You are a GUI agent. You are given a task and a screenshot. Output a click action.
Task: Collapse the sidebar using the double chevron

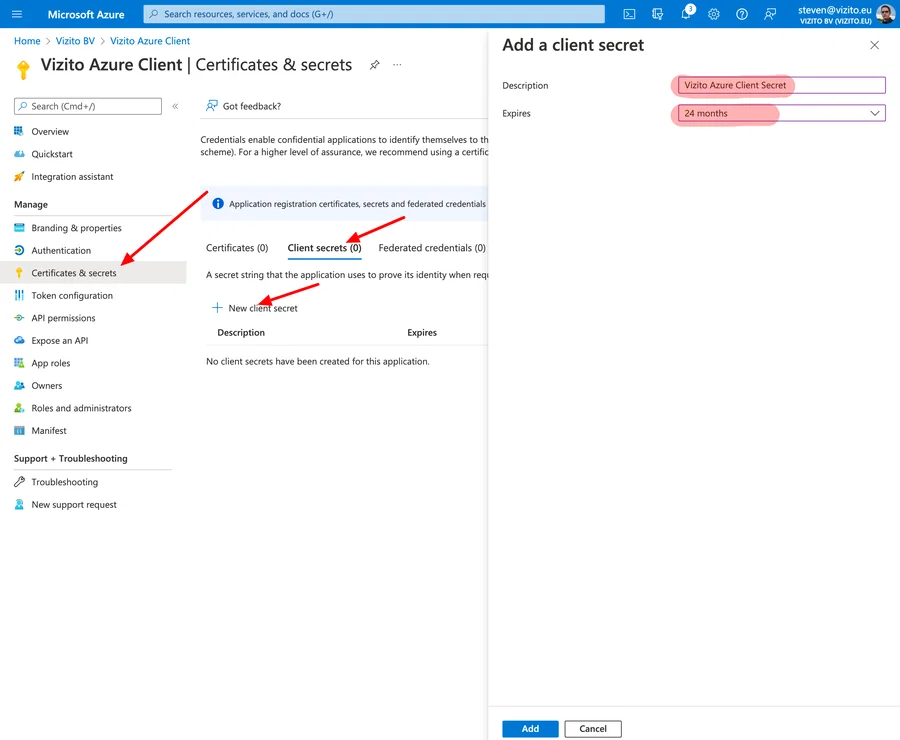pos(175,105)
